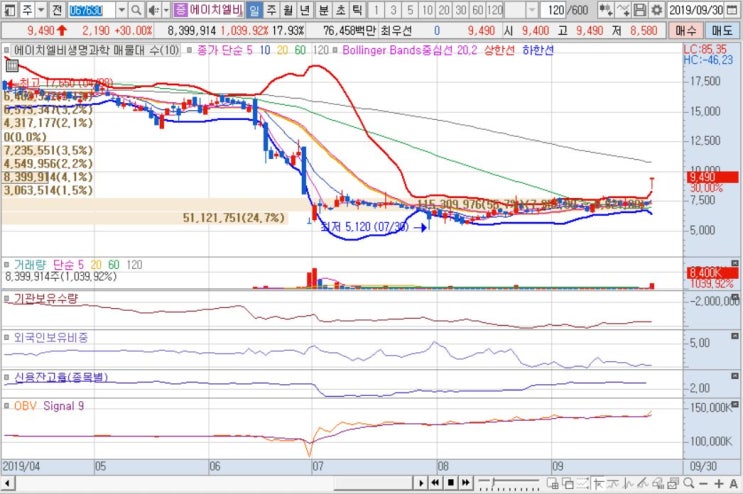Viewport: 743px width, 494px height.
Task: Select the 월 monthly period tab
Action: tap(288, 9)
